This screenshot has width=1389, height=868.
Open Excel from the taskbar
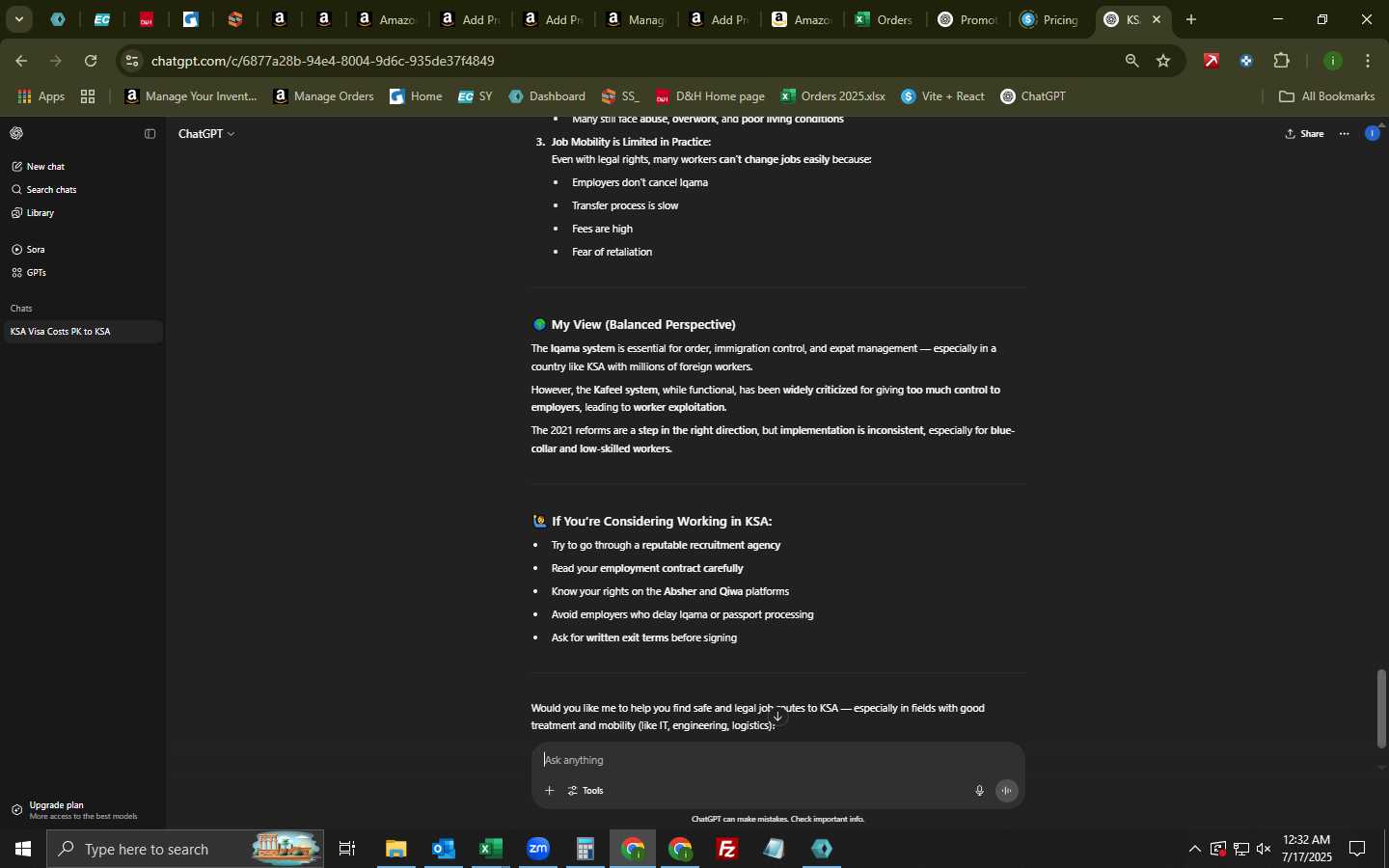[x=491, y=850]
